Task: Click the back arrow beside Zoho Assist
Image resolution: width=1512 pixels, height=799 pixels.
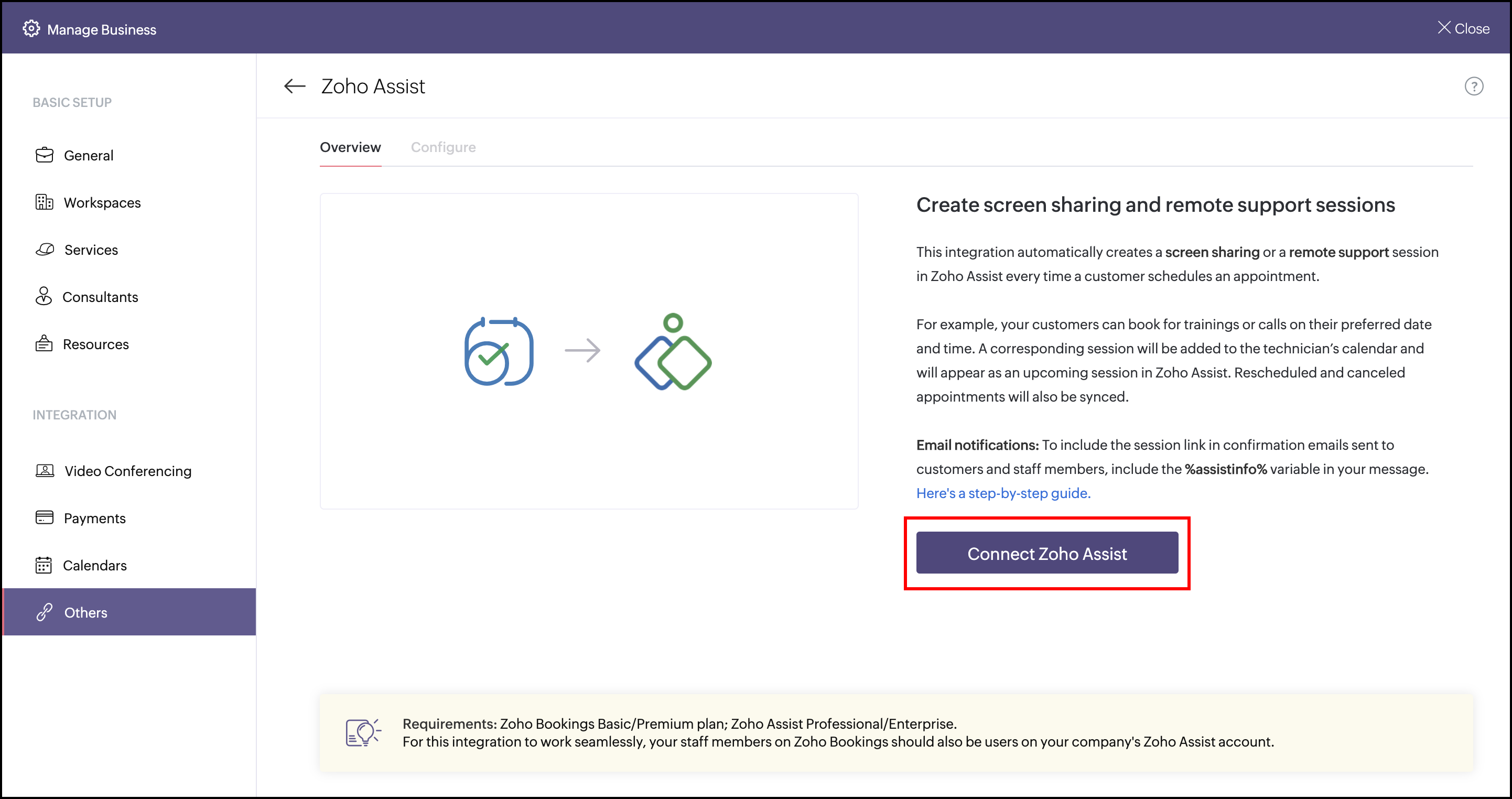Action: (295, 87)
